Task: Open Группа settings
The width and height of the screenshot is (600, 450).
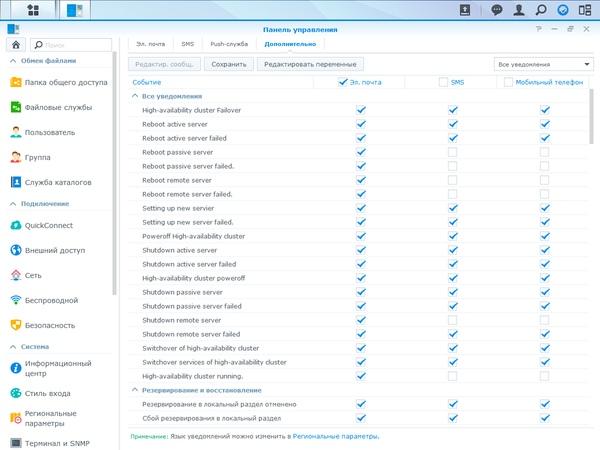Action: pos(30,157)
